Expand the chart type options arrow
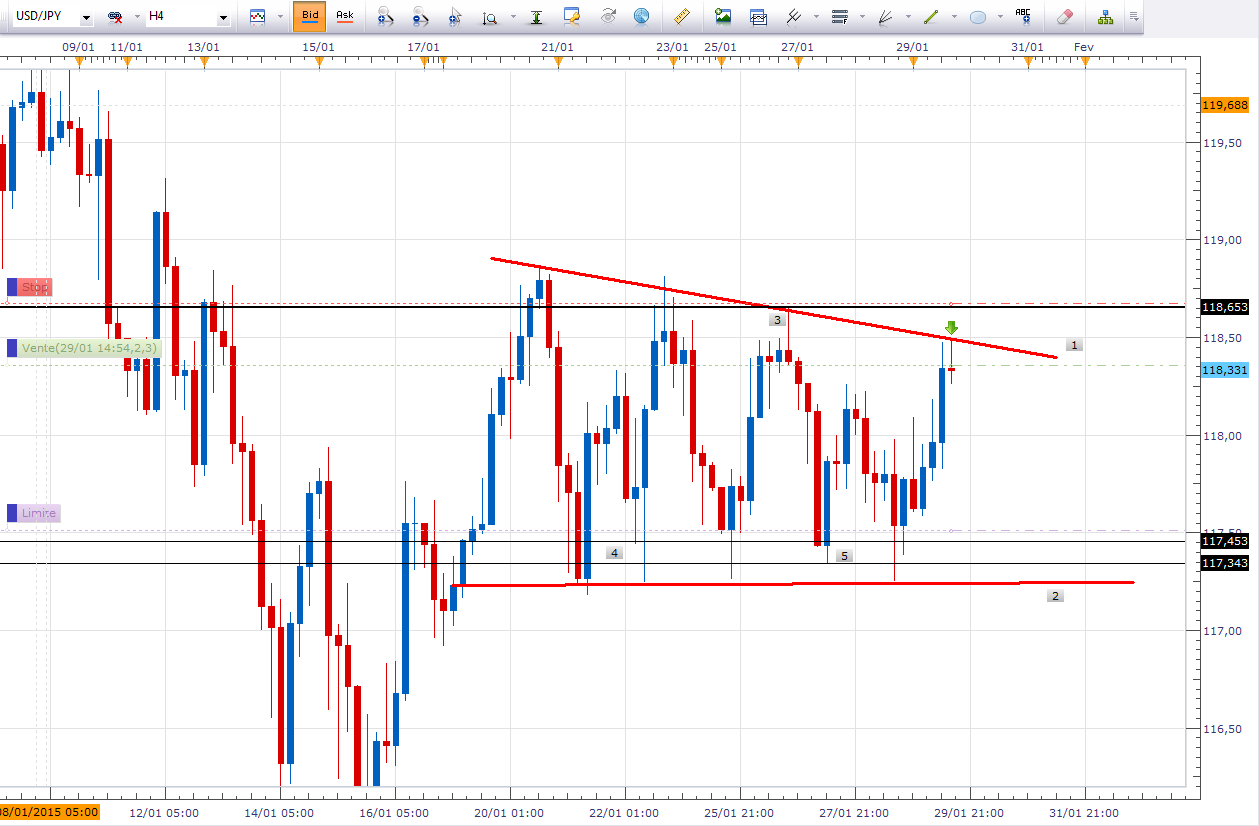The height and width of the screenshot is (826, 1259). point(279,17)
